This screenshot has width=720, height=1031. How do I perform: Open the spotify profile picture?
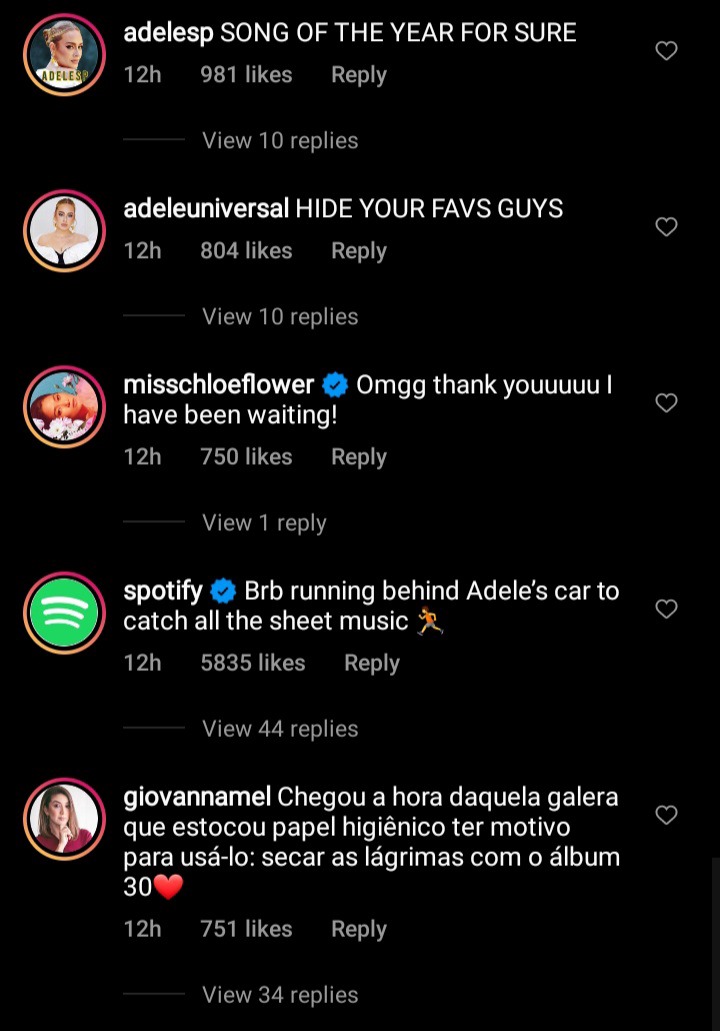click(64, 612)
